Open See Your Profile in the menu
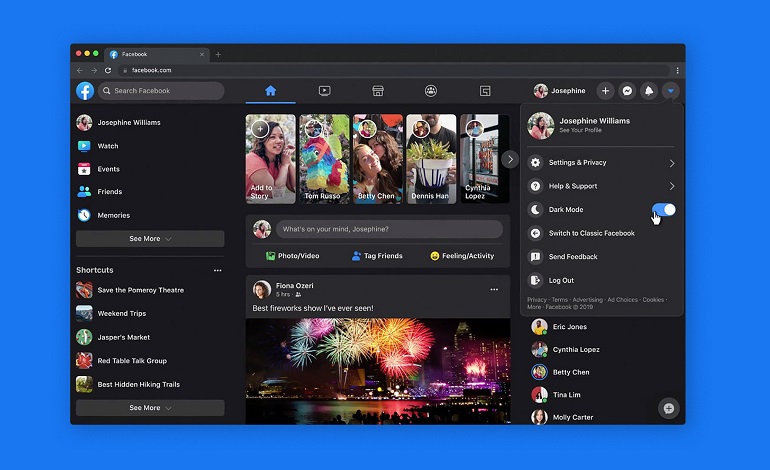The width and height of the screenshot is (770, 470). click(580, 130)
